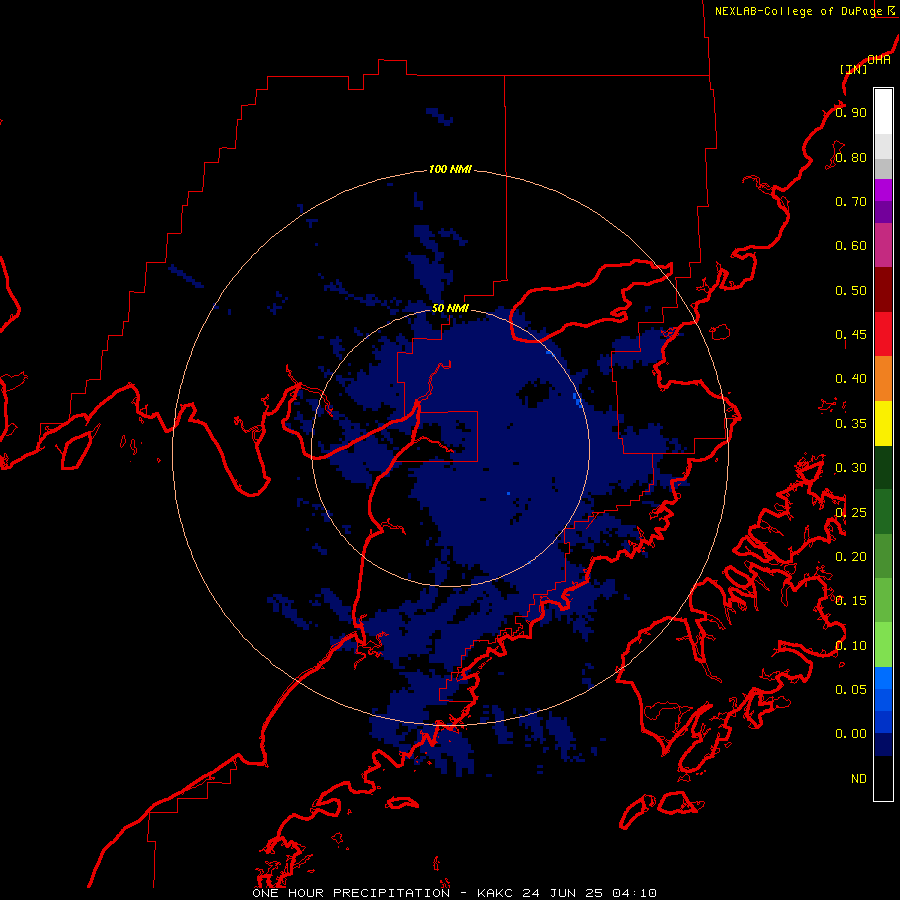Pick the bright red legend swatch near 0.45
900x900 pixels.
[883, 334]
